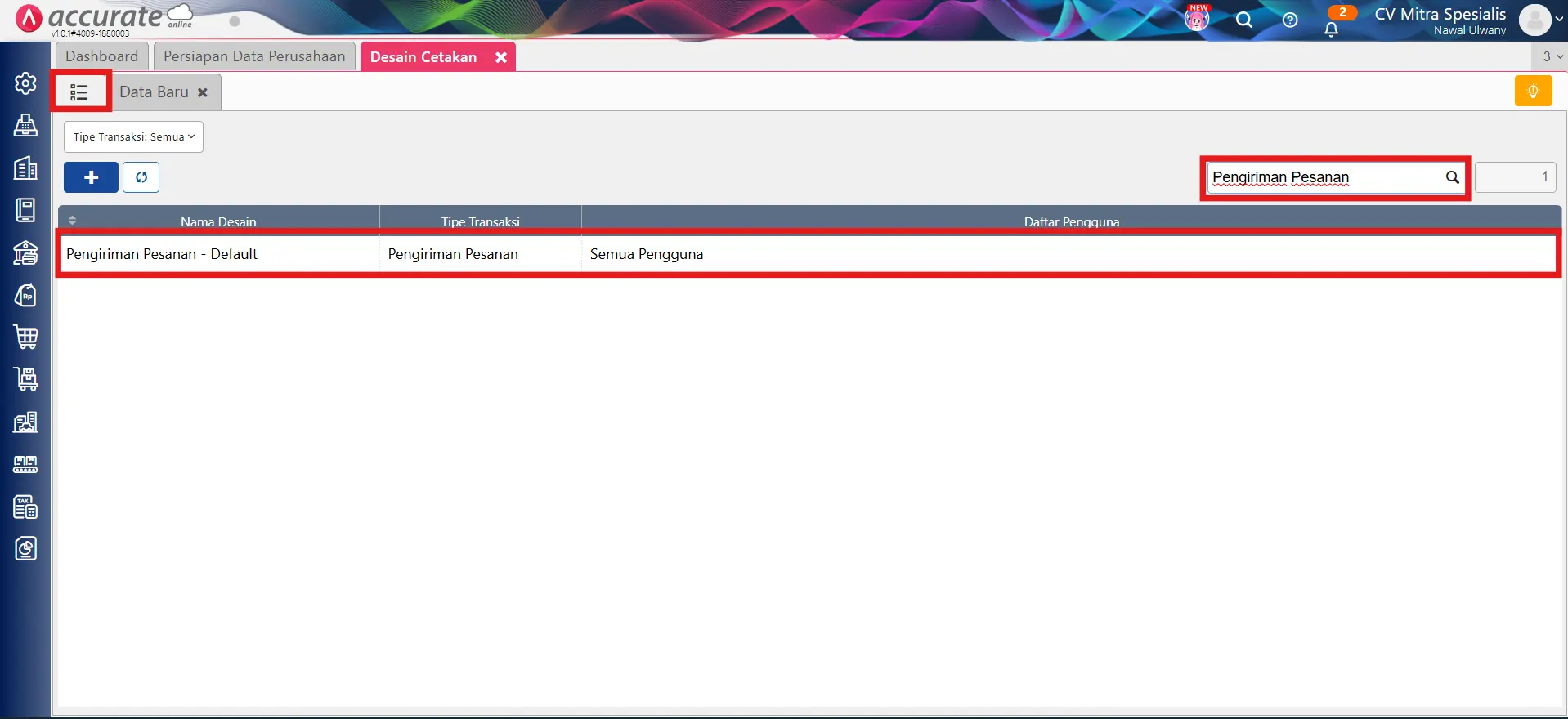The image size is (1568, 719).
Task: Open the cash and bank module icon
Action: click(x=25, y=252)
